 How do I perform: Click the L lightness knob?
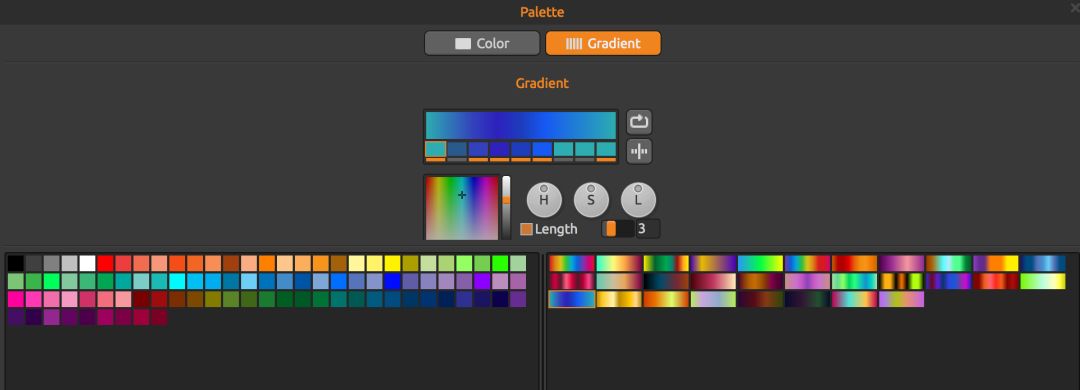pos(638,200)
